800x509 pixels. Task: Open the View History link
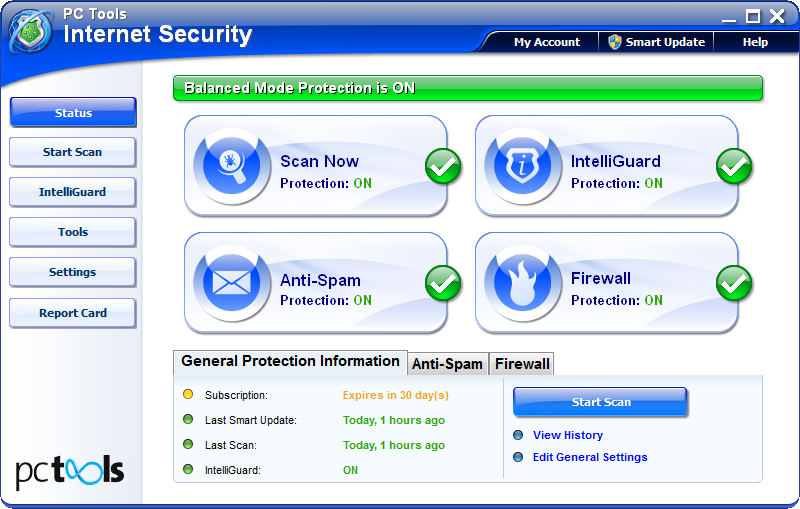point(567,435)
